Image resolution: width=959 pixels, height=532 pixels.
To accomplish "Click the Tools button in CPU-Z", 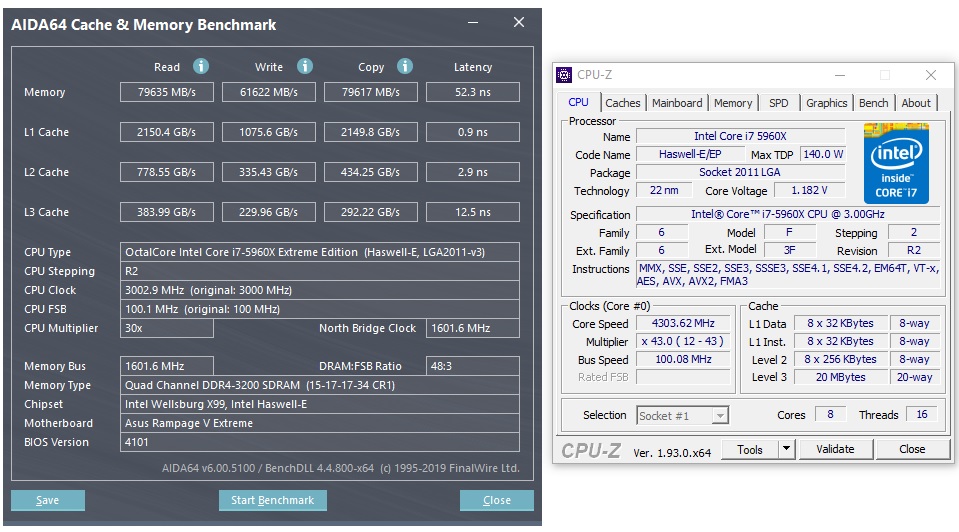I will click(750, 449).
